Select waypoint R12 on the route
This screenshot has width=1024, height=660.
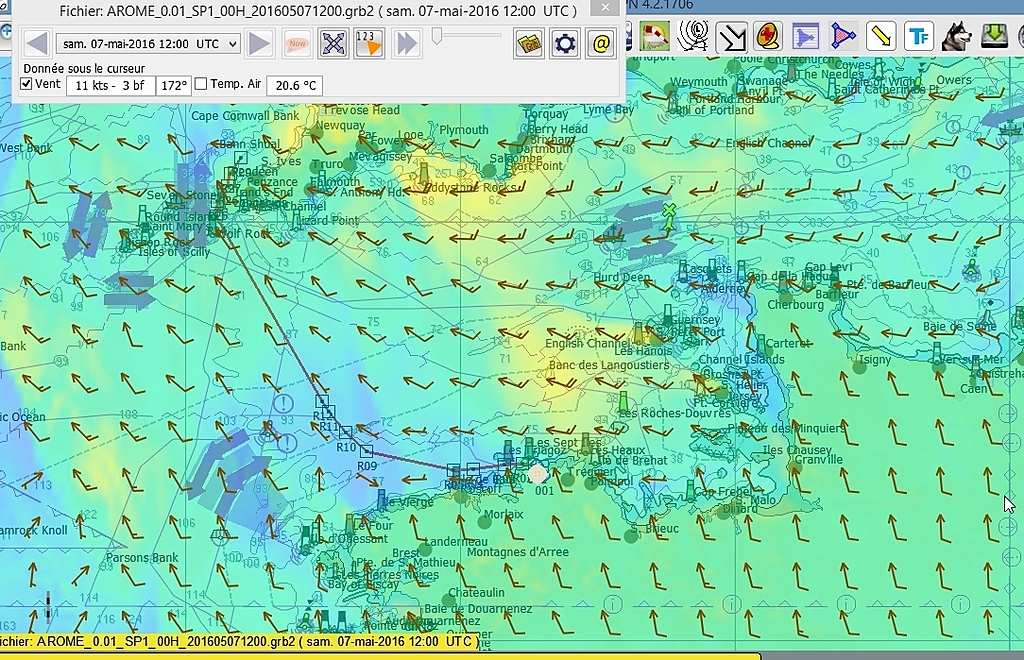click(321, 400)
